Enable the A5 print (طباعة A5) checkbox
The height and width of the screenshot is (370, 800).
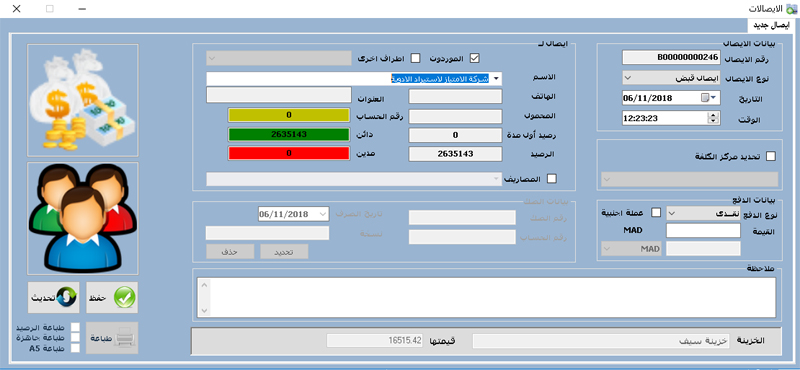[75, 349]
